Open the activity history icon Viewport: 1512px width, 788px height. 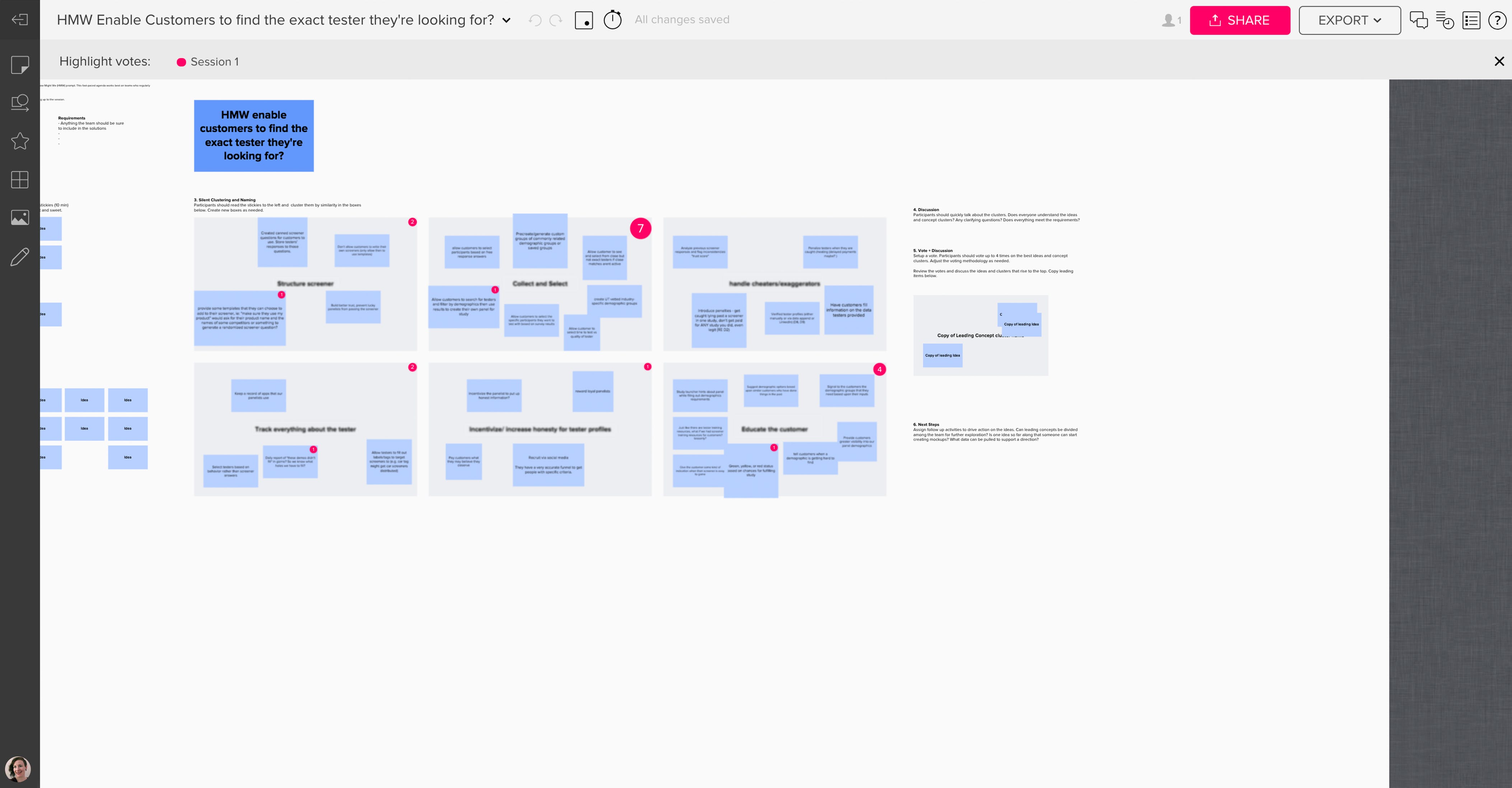point(1445,20)
